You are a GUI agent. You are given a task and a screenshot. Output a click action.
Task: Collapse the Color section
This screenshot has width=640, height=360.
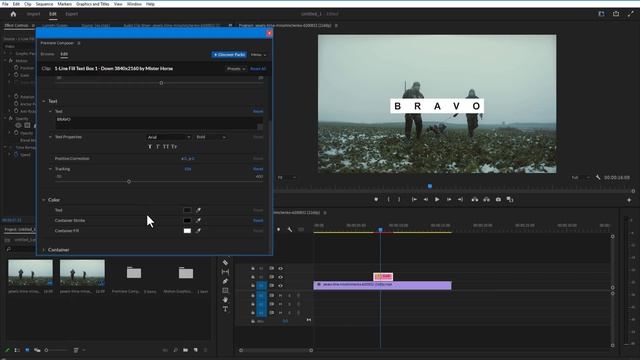click(x=44, y=200)
